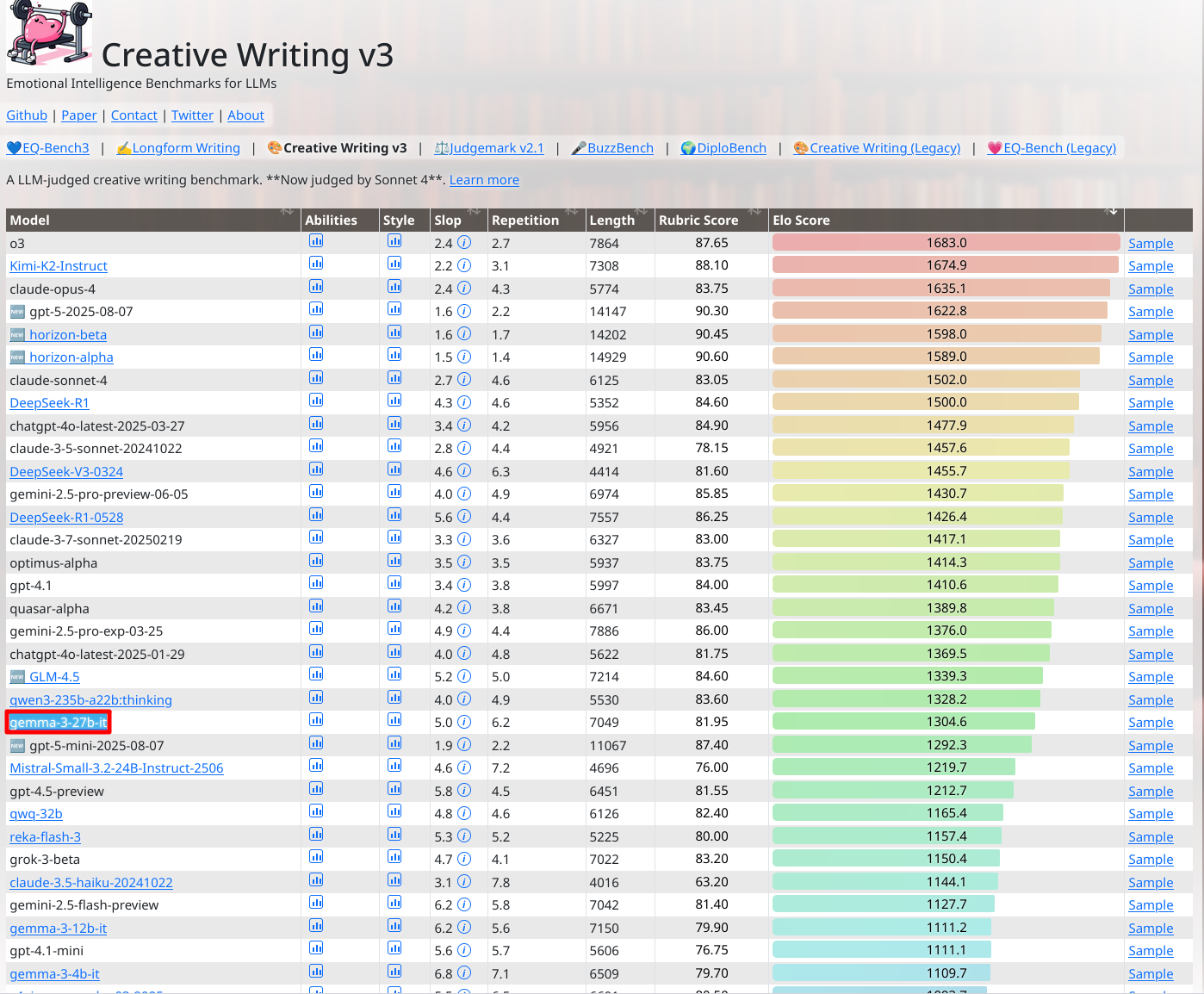This screenshot has height=994, width=1204.
Task: Open the Contact link
Action: coord(134,115)
